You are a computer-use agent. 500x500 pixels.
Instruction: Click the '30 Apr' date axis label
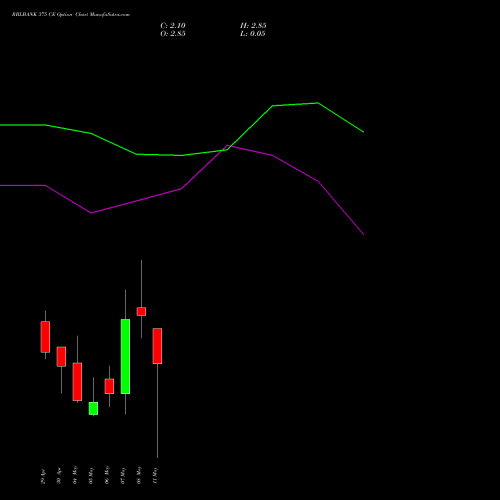[x=59, y=476]
